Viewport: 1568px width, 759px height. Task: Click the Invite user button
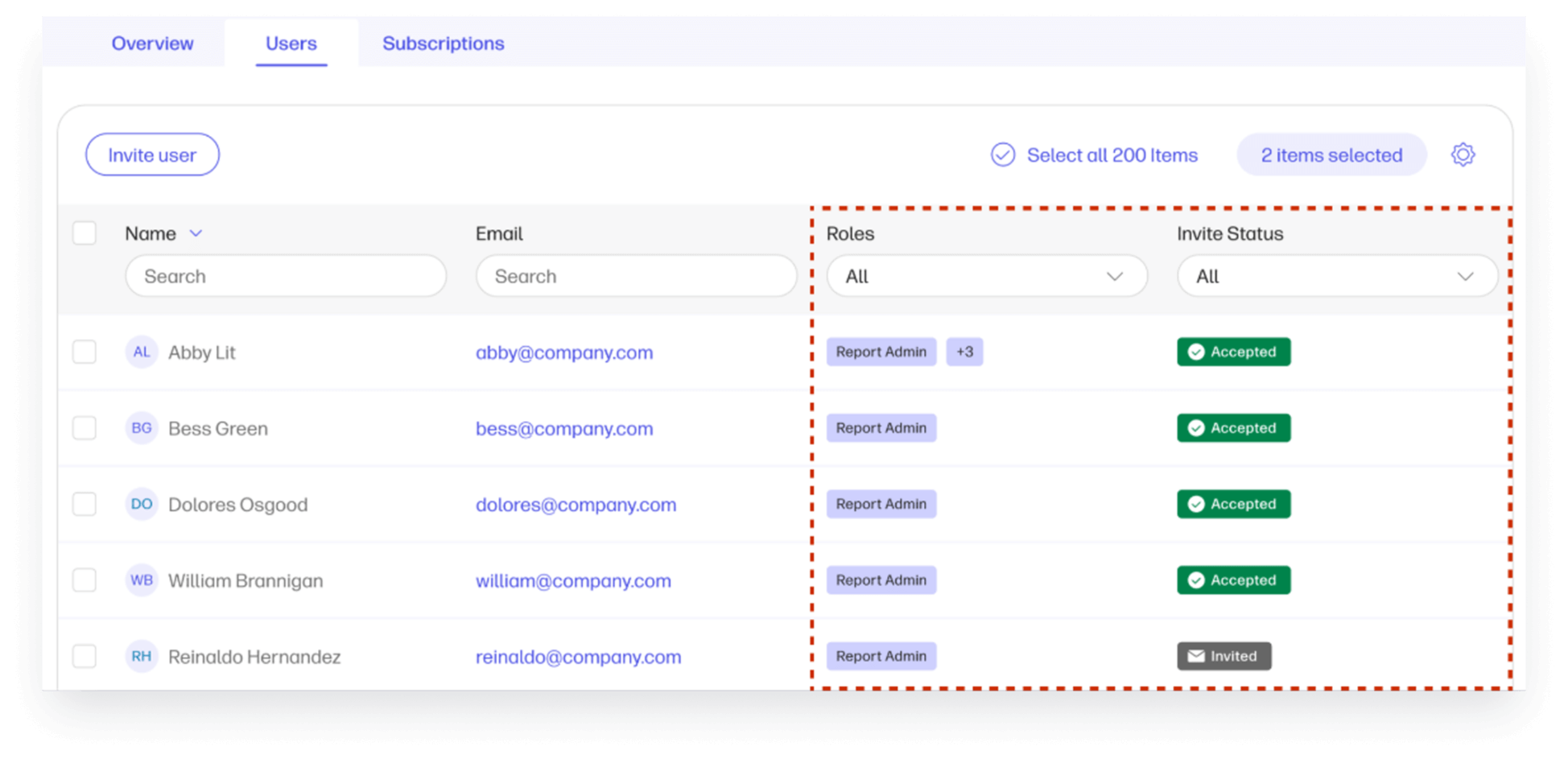coord(152,155)
